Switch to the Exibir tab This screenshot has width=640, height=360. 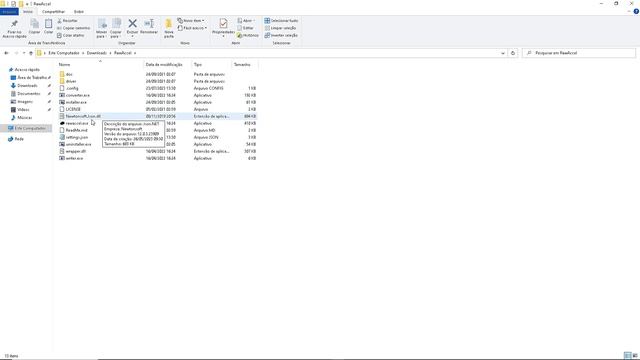pyautogui.click(x=79, y=11)
